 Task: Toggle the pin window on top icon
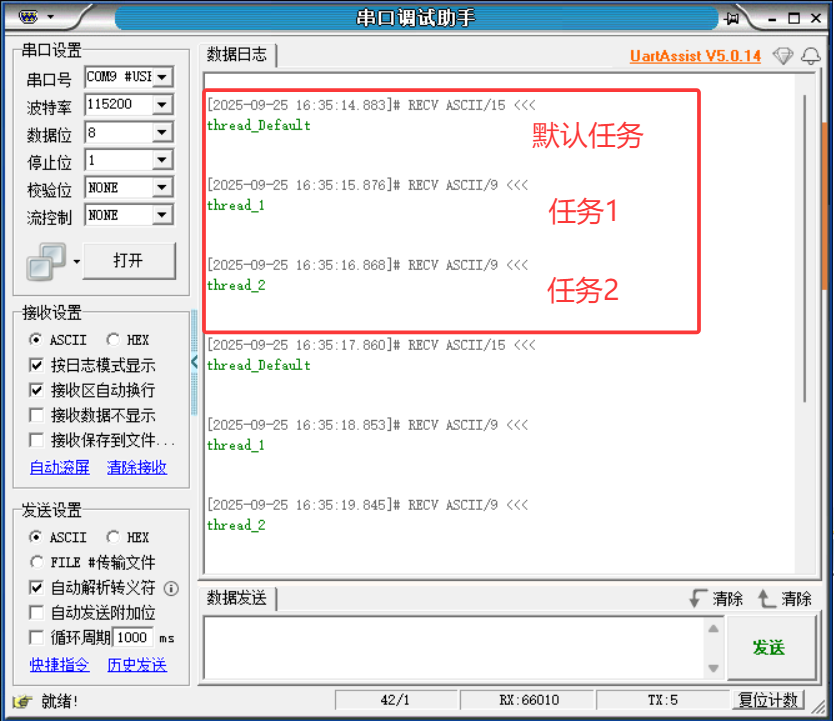(x=731, y=19)
